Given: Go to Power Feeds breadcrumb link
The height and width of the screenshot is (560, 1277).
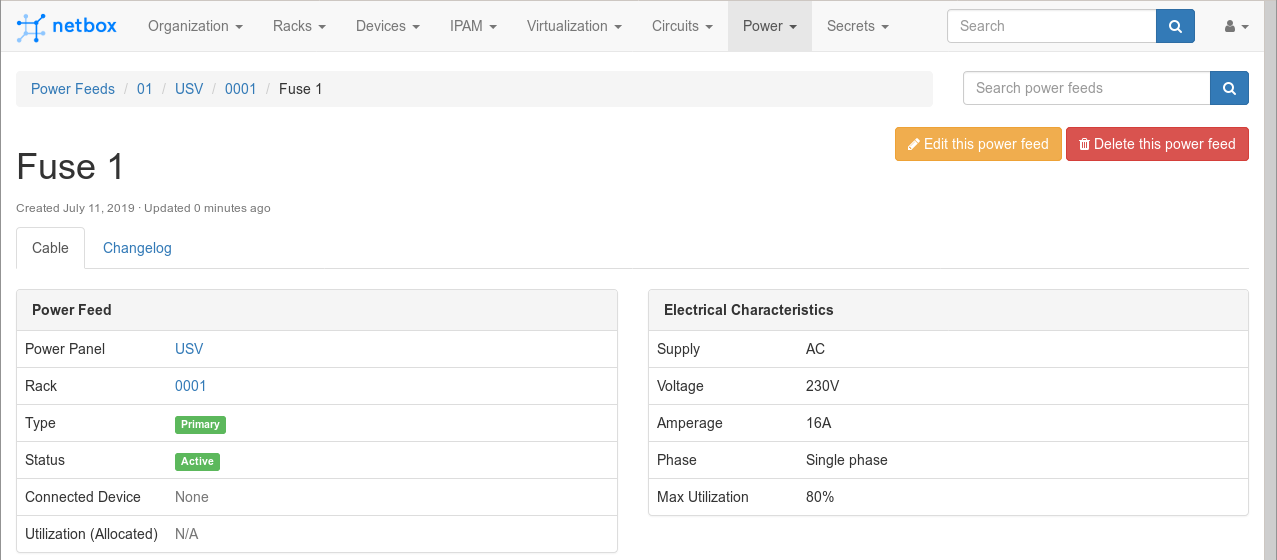Looking at the screenshot, I should (73, 89).
